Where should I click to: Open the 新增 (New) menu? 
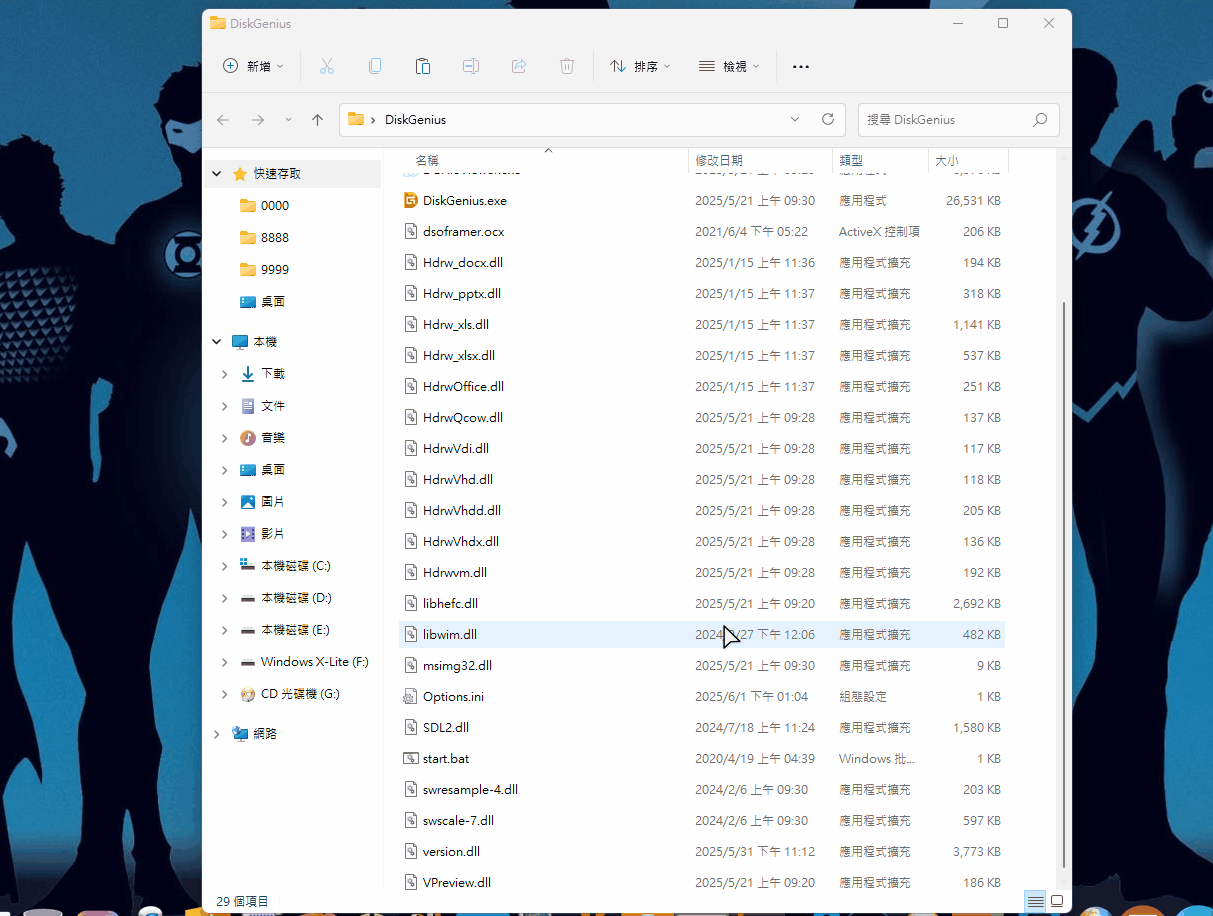click(x=253, y=66)
